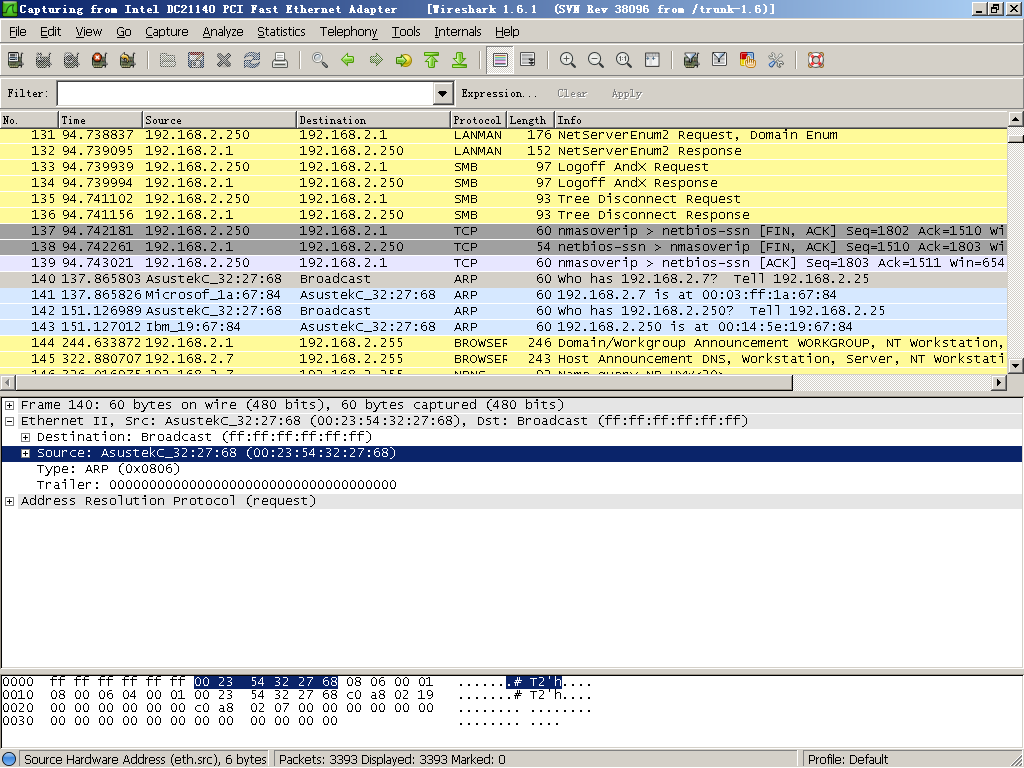Open the Statistics menu
This screenshot has width=1024, height=768.
(281, 32)
